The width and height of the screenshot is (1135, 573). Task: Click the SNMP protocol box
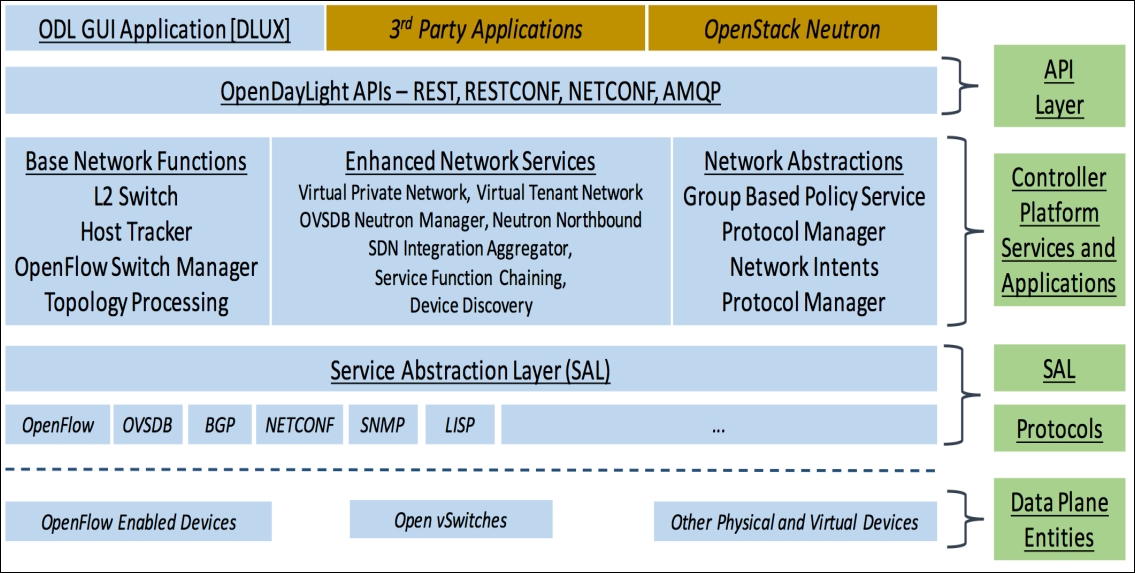pyautogui.click(x=382, y=425)
